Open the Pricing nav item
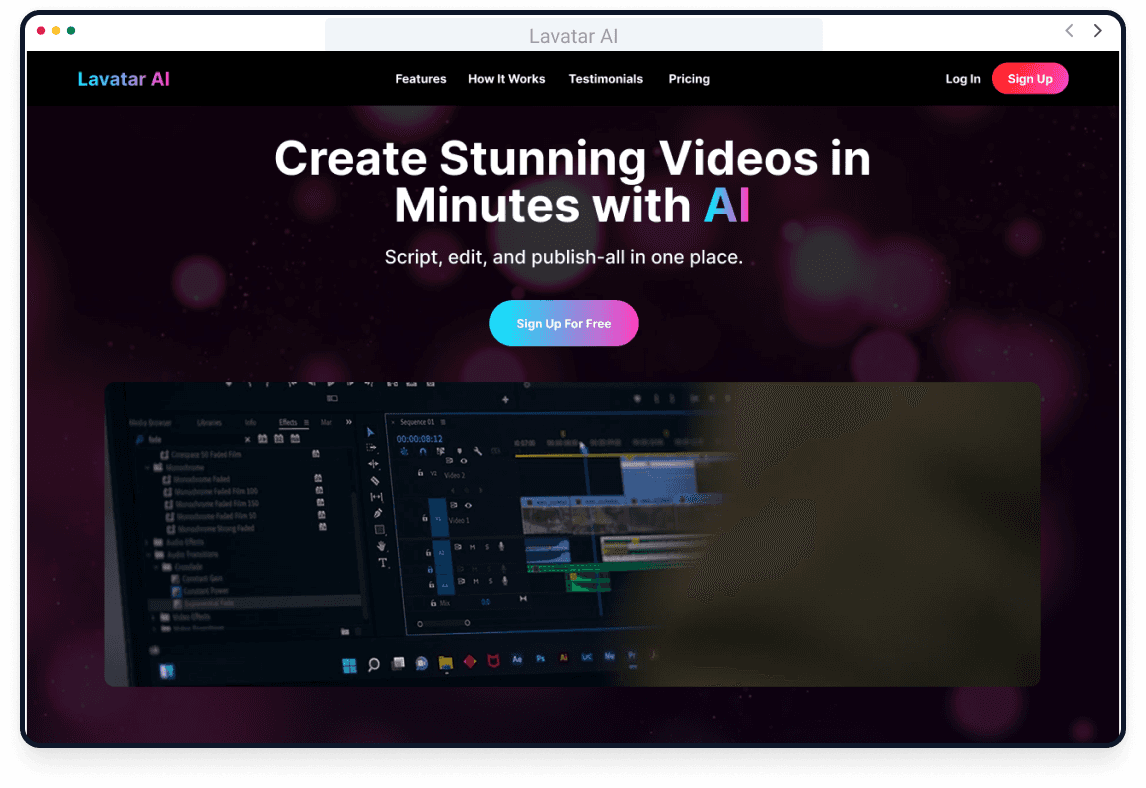The height and width of the screenshot is (788, 1146). coord(689,79)
